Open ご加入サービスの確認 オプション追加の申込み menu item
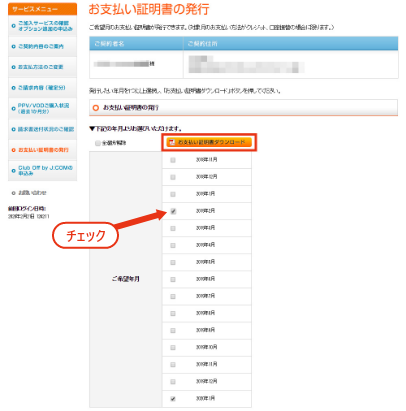The height and width of the screenshot is (411, 406). click(x=42, y=26)
